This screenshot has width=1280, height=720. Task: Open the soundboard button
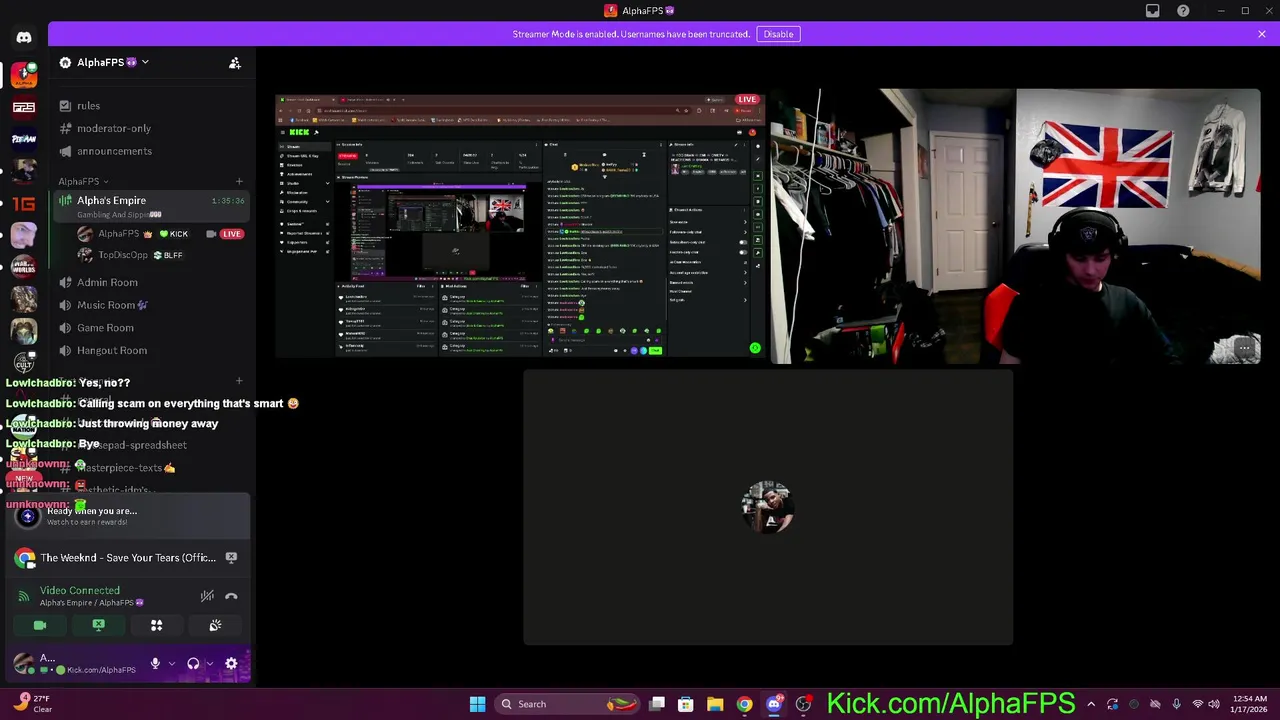[x=215, y=625]
